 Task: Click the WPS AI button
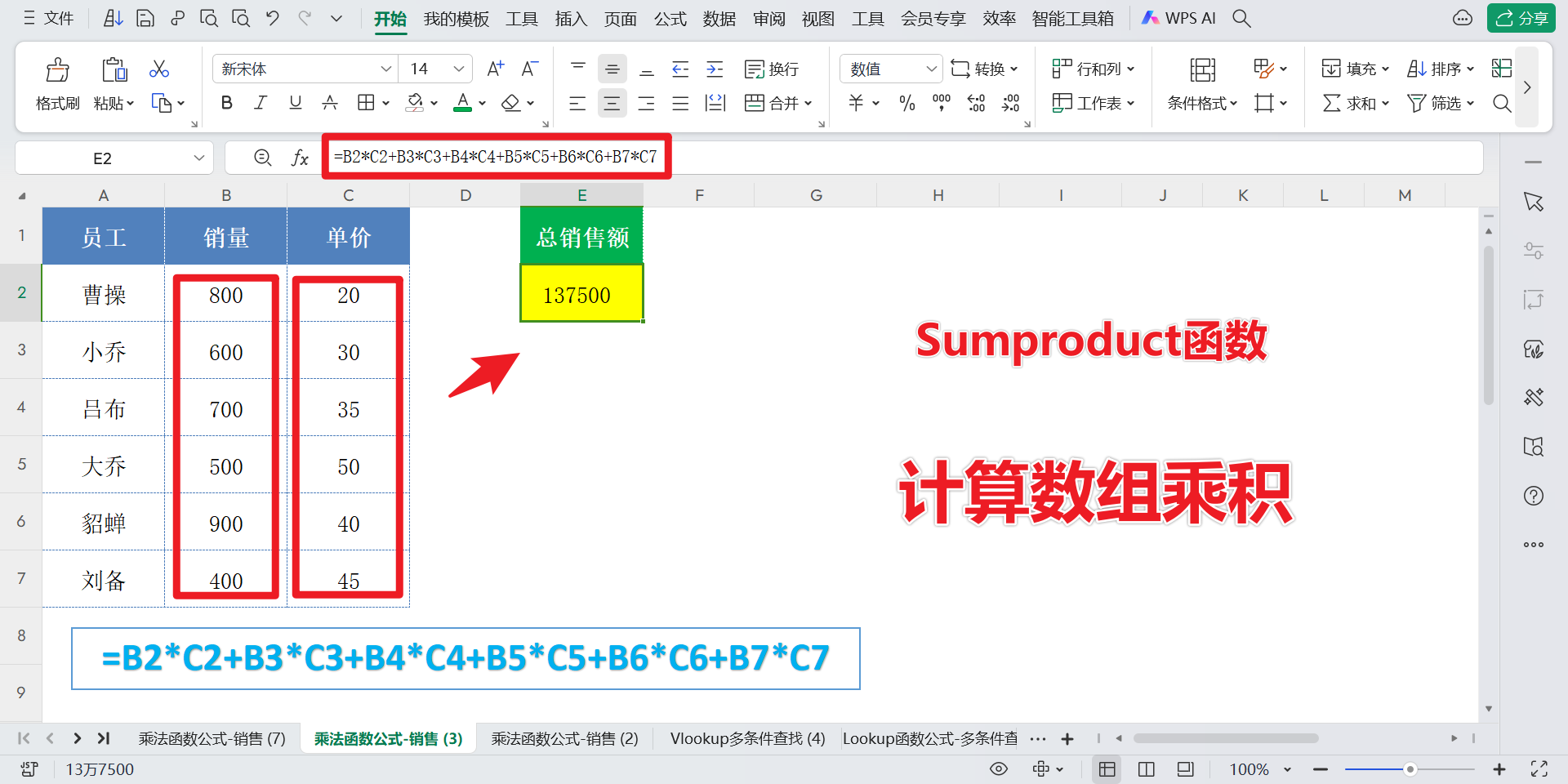(x=1179, y=18)
